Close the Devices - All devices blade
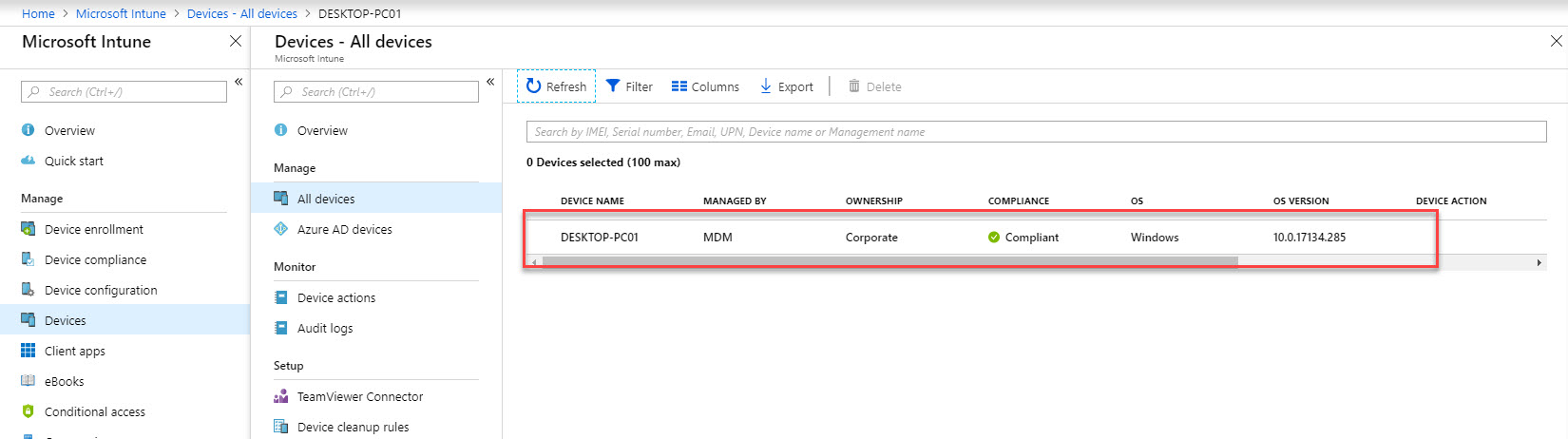The image size is (1568, 439). [1557, 41]
